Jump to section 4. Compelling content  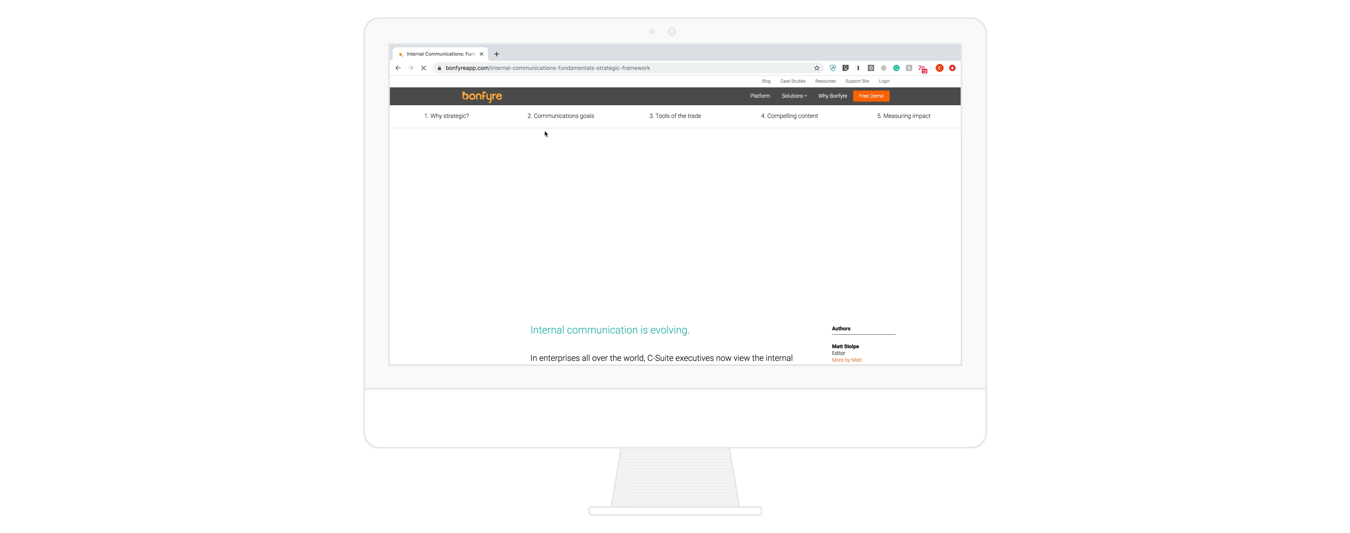click(789, 116)
